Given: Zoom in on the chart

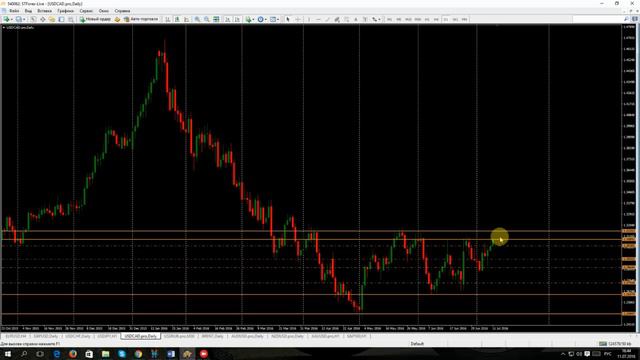Looking at the screenshot, I should click(x=197, y=19).
